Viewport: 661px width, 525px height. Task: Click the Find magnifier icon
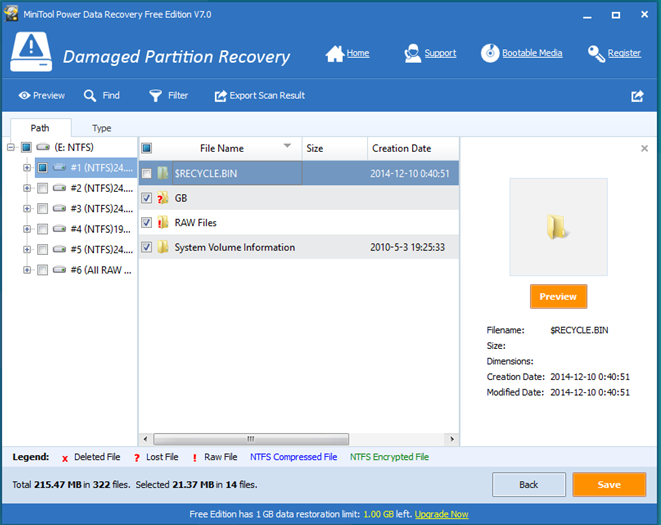tap(90, 96)
